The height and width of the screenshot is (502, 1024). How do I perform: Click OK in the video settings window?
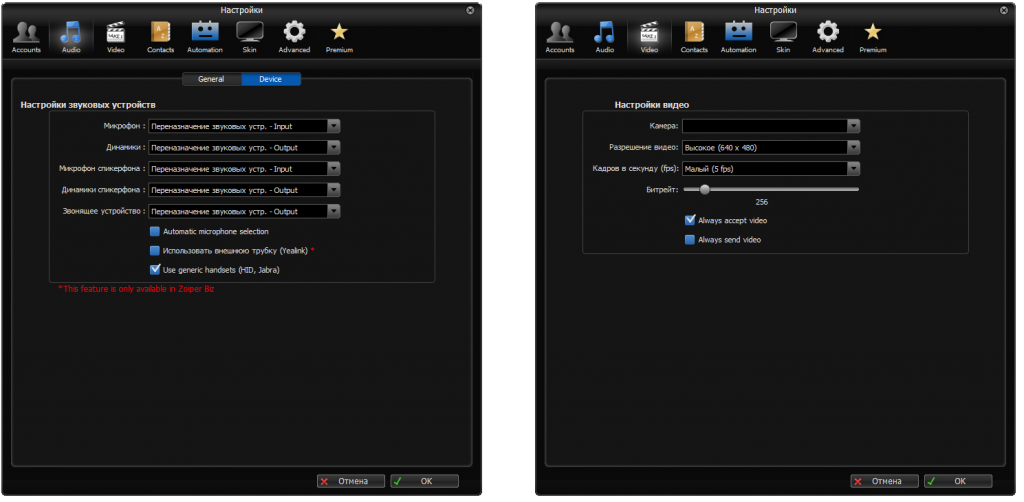click(x=958, y=481)
